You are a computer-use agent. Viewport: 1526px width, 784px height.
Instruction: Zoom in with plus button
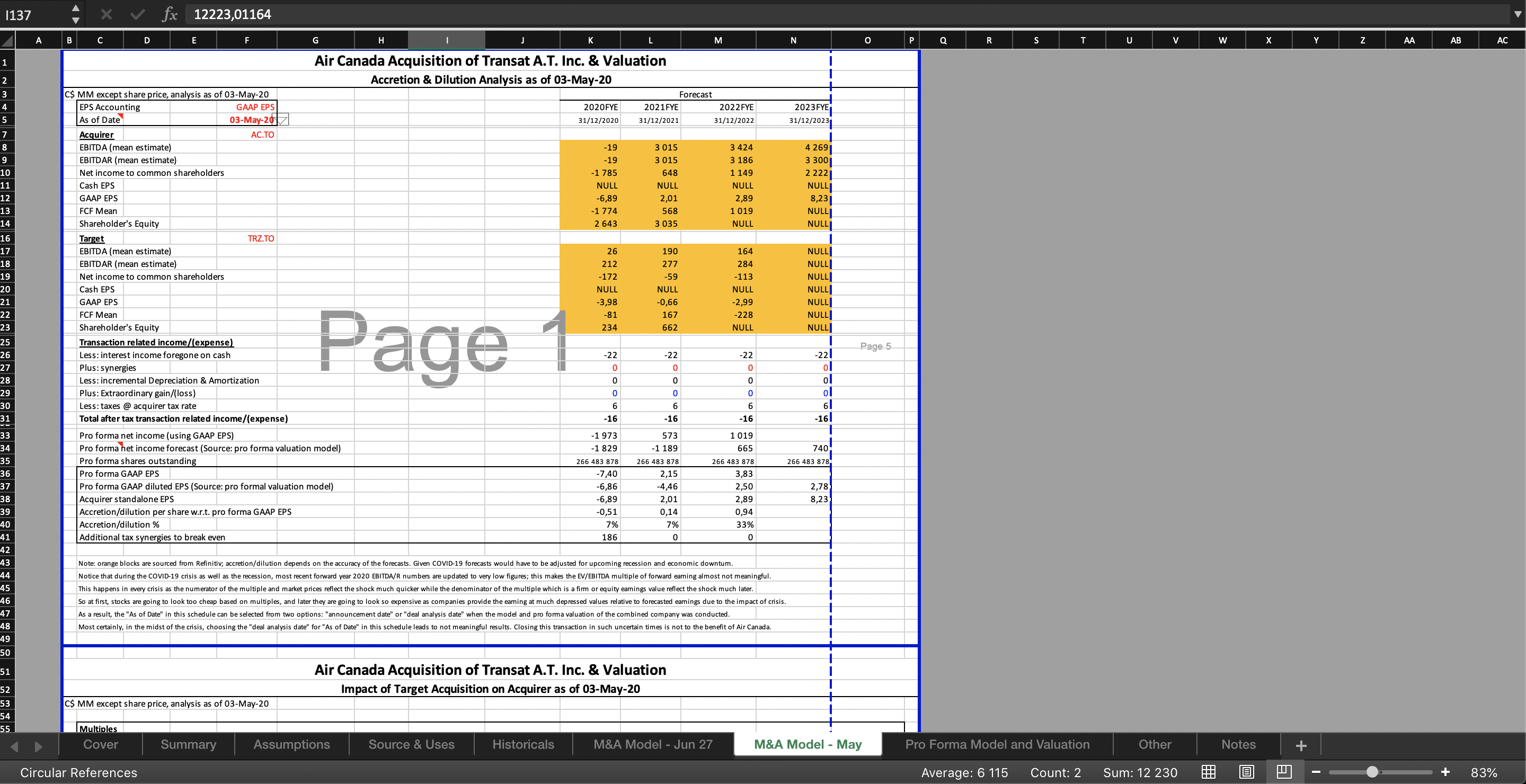pyautogui.click(x=1445, y=772)
